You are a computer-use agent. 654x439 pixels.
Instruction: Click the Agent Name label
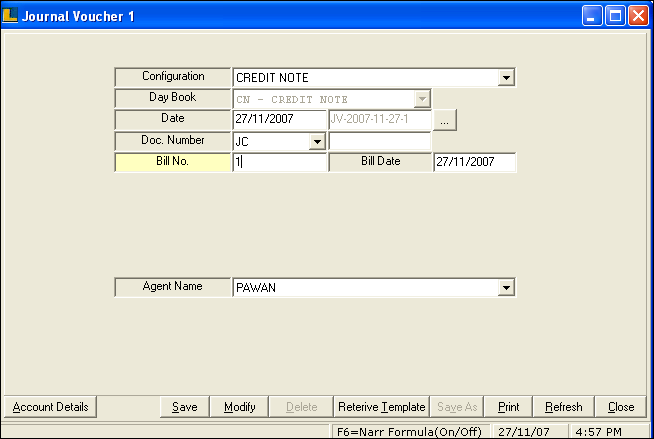click(x=173, y=287)
